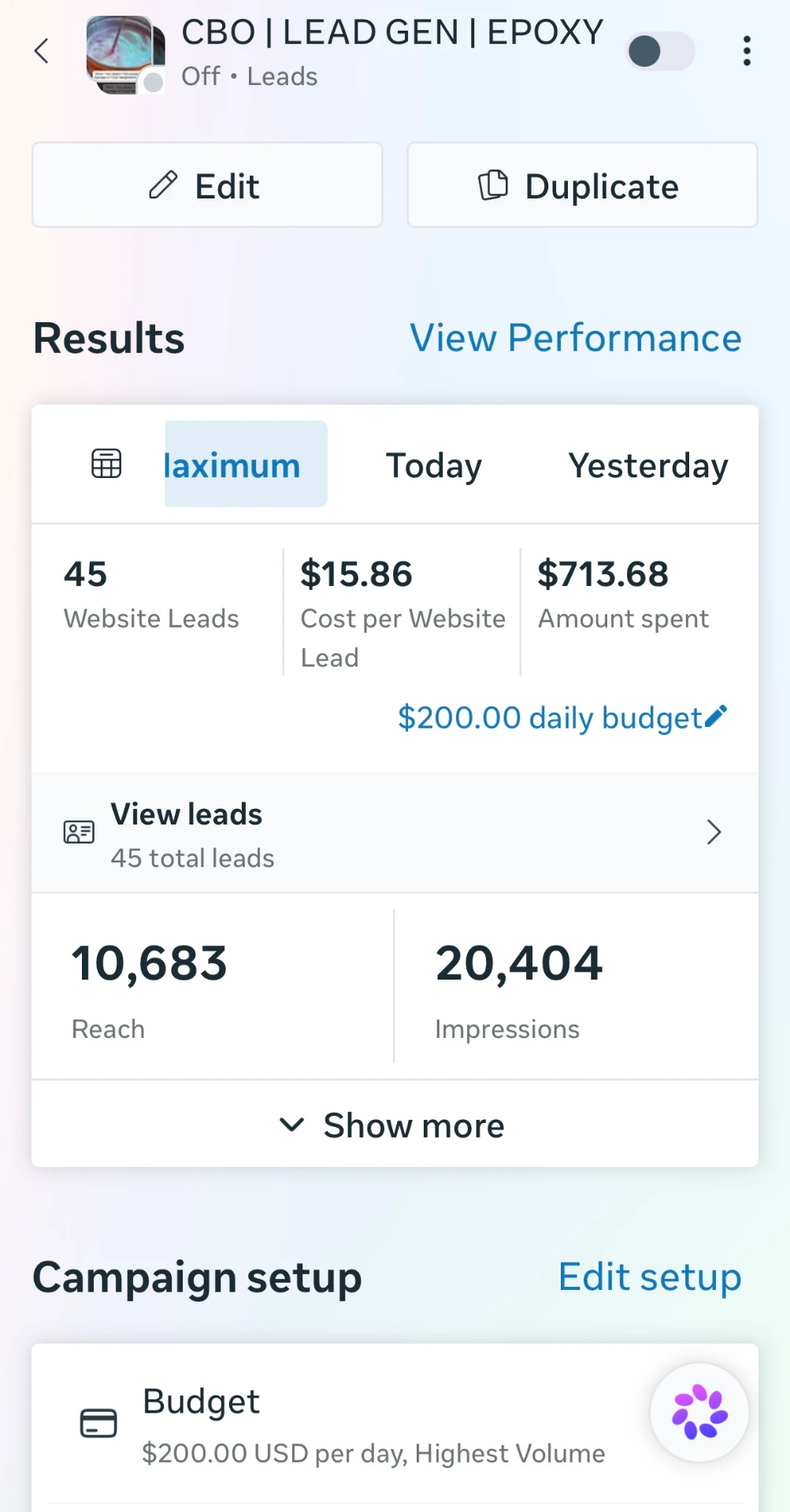Click the Duplicate button
The image size is (790, 1512).
coord(582,185)
